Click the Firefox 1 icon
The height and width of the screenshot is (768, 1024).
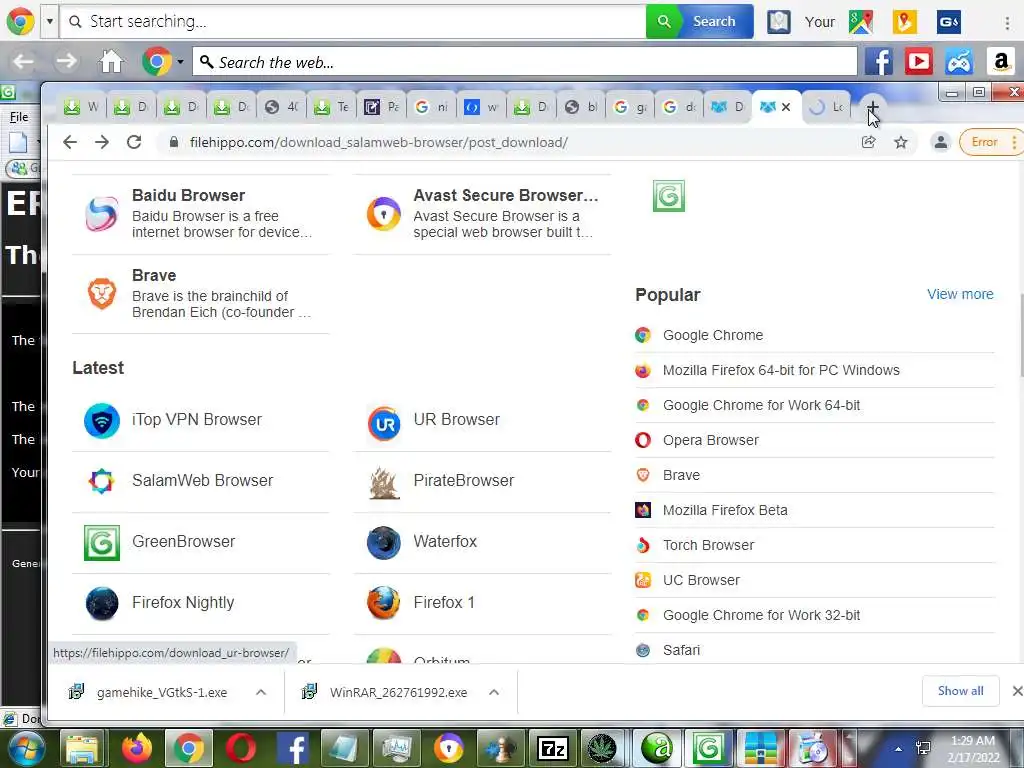tap(384, 603)
